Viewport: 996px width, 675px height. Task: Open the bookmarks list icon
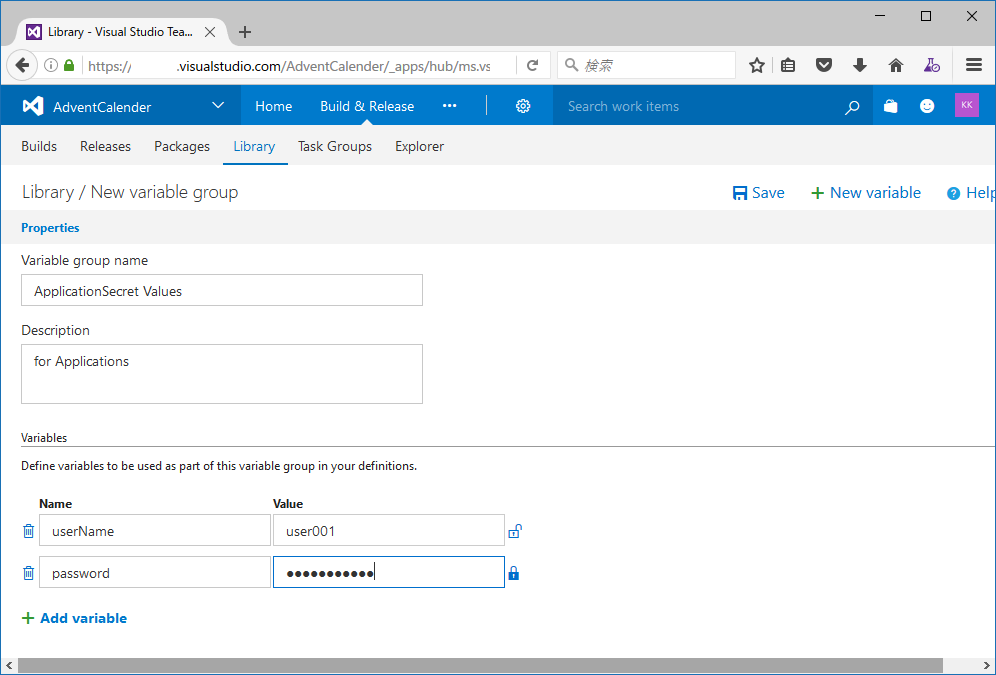(x=788, y=65)
